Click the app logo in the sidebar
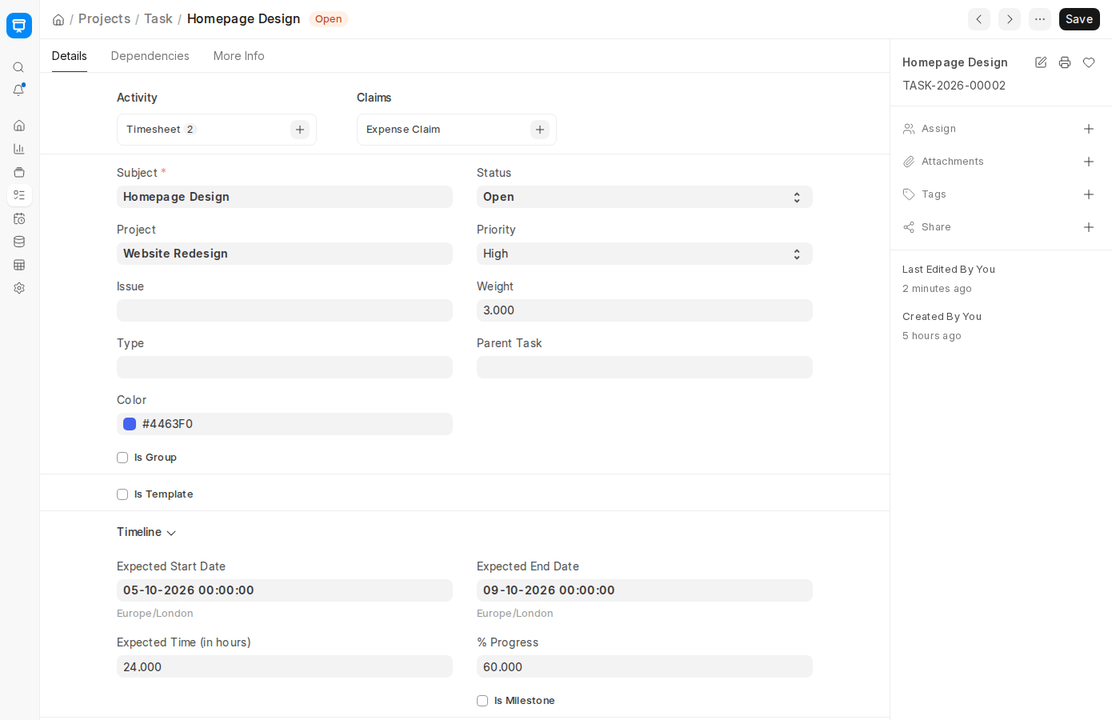The image size is (1120, 720). click(19, 26)
